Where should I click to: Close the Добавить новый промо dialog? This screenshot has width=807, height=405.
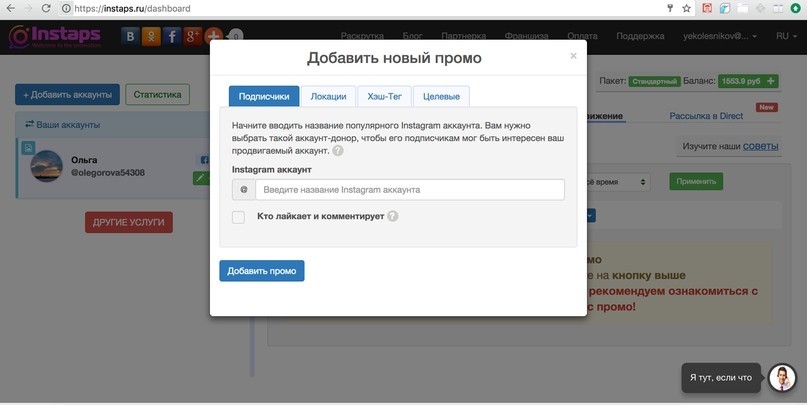point(573,56)
